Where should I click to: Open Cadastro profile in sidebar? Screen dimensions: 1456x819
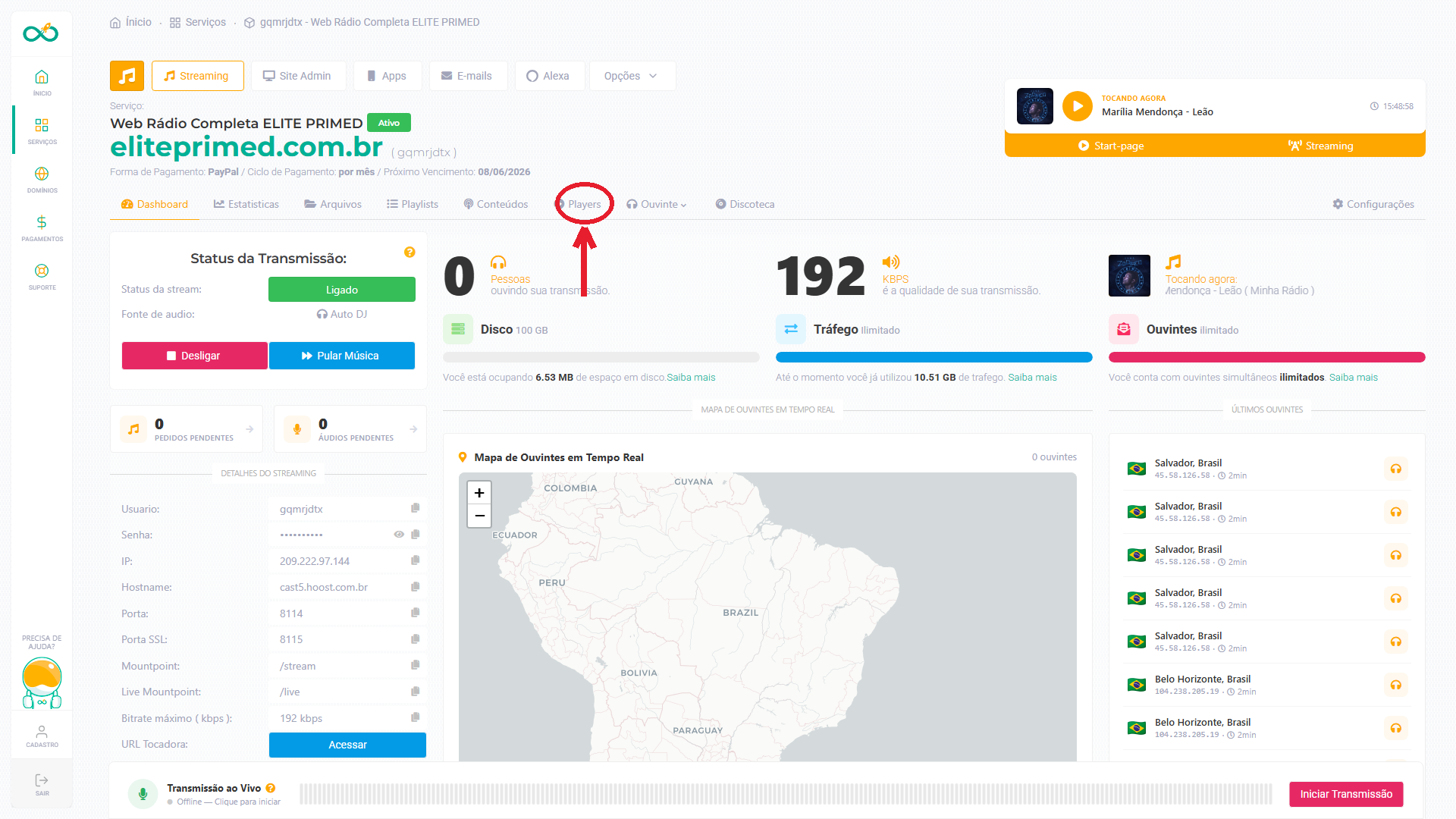coord(42,736)
